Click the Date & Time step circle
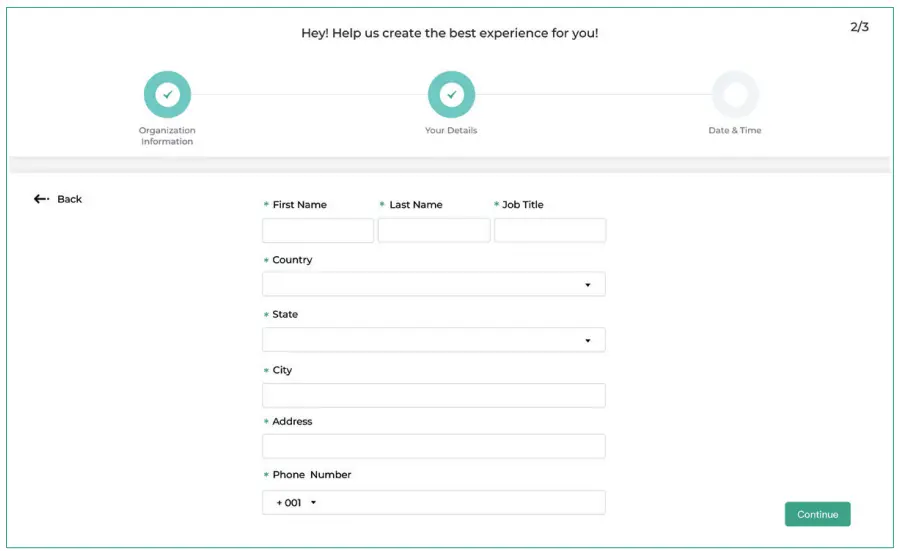The width and height of the screenshot is (900, 551). (735, 95)
